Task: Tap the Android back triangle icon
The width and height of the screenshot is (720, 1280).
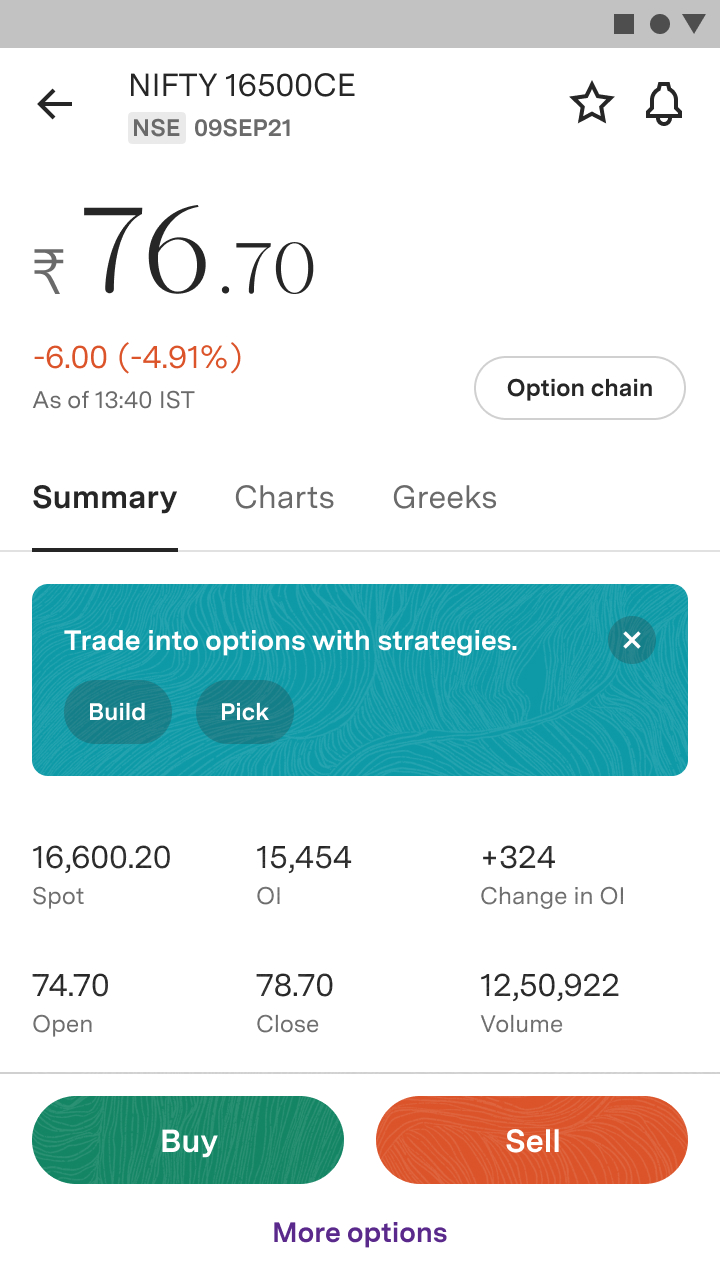Action: [694, 24]
